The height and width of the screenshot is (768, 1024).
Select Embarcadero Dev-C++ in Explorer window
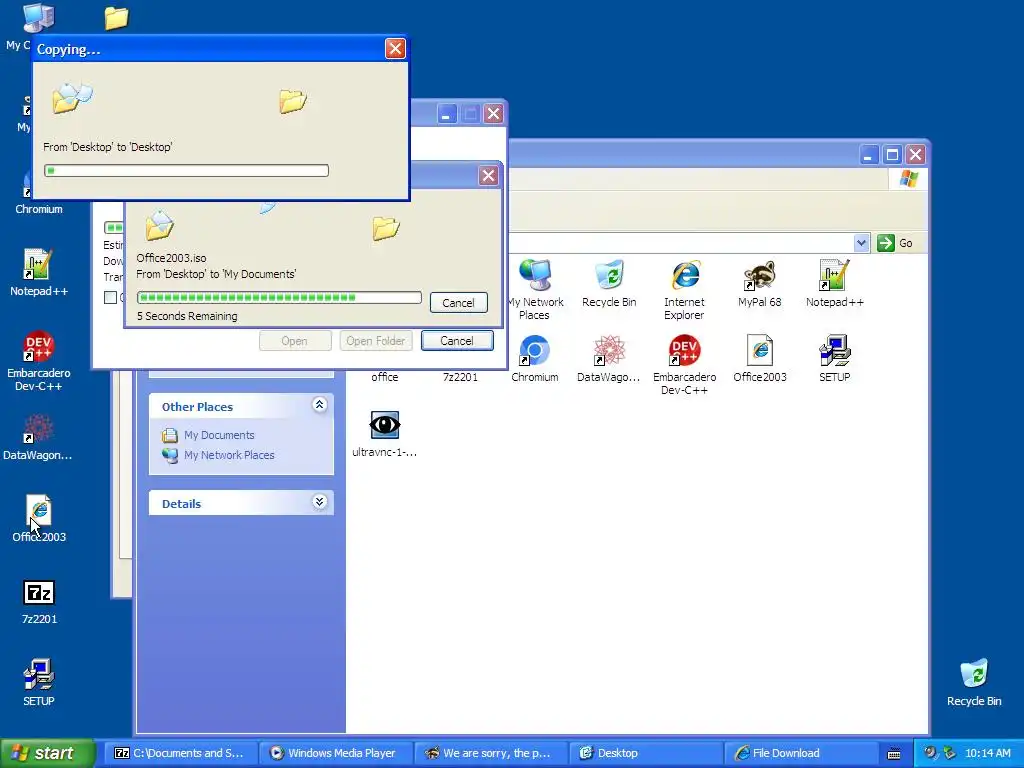click(x=684, y=364)
